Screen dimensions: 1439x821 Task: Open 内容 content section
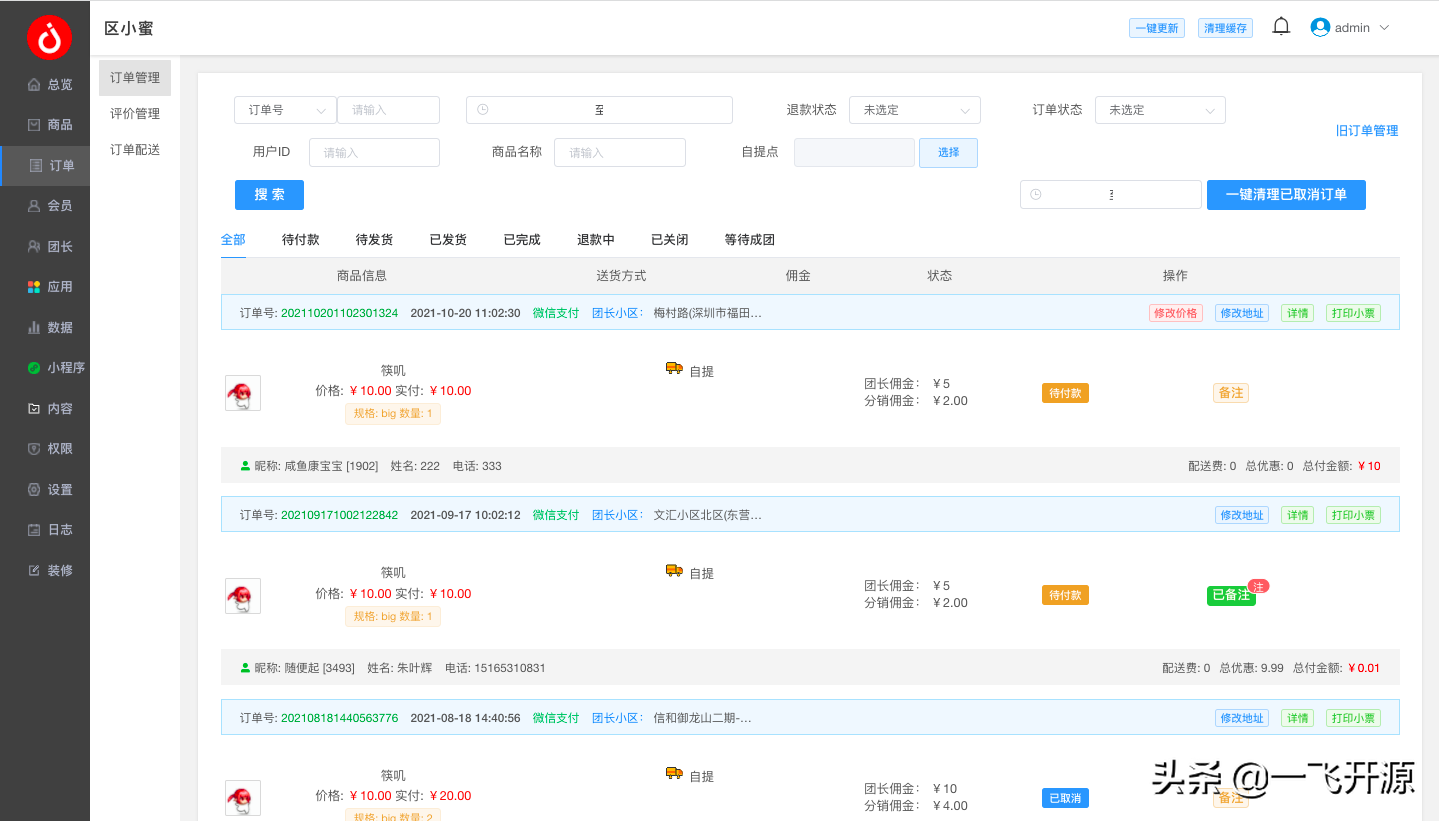click(x=50, y=409)
